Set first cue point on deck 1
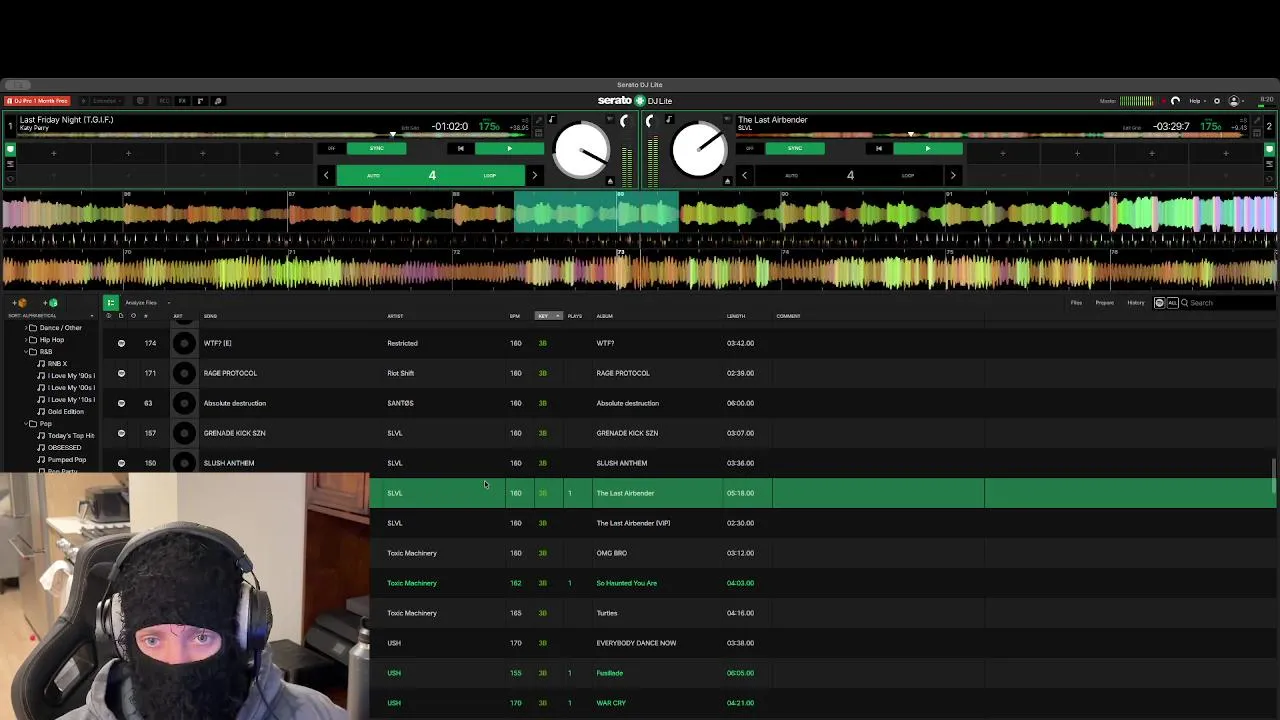The image size is (1280, 720). click(54, 153)
